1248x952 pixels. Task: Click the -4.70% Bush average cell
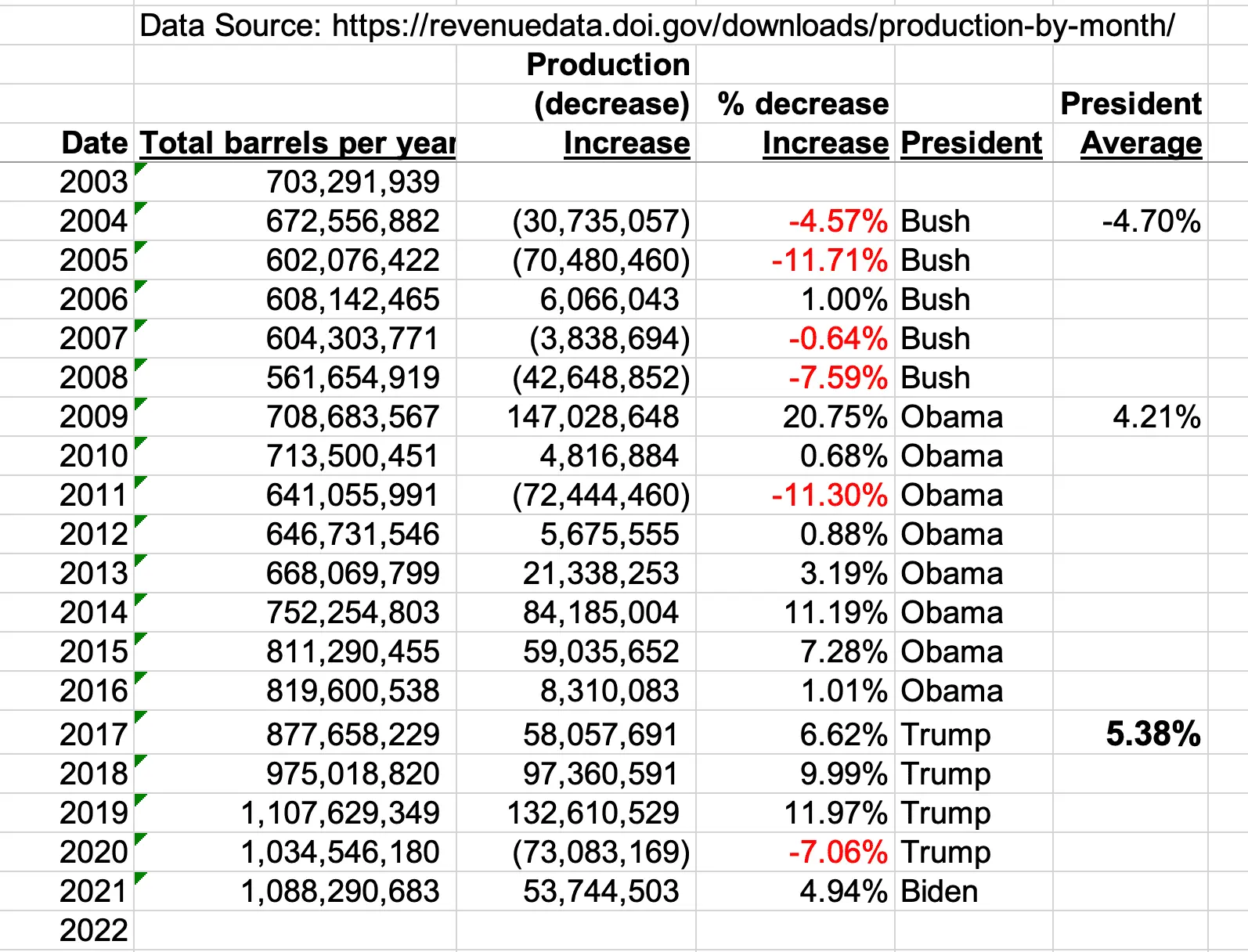(x=1151, y=222)
